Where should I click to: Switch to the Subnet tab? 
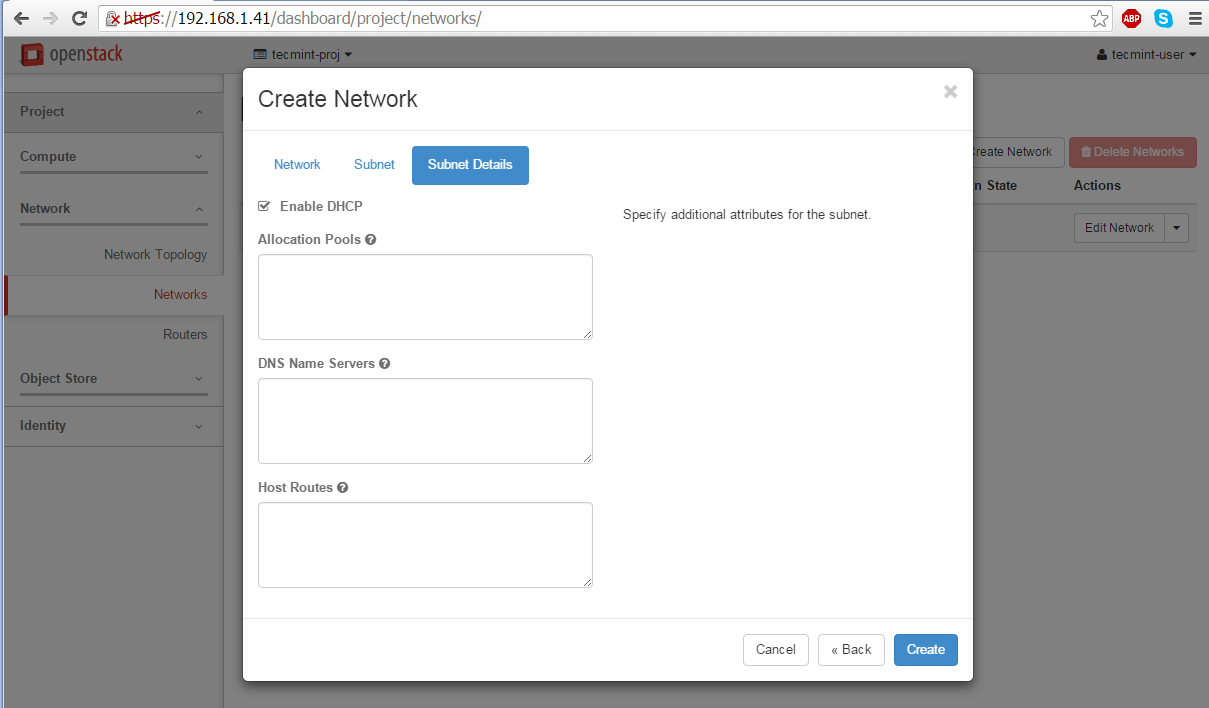[374, 165]
